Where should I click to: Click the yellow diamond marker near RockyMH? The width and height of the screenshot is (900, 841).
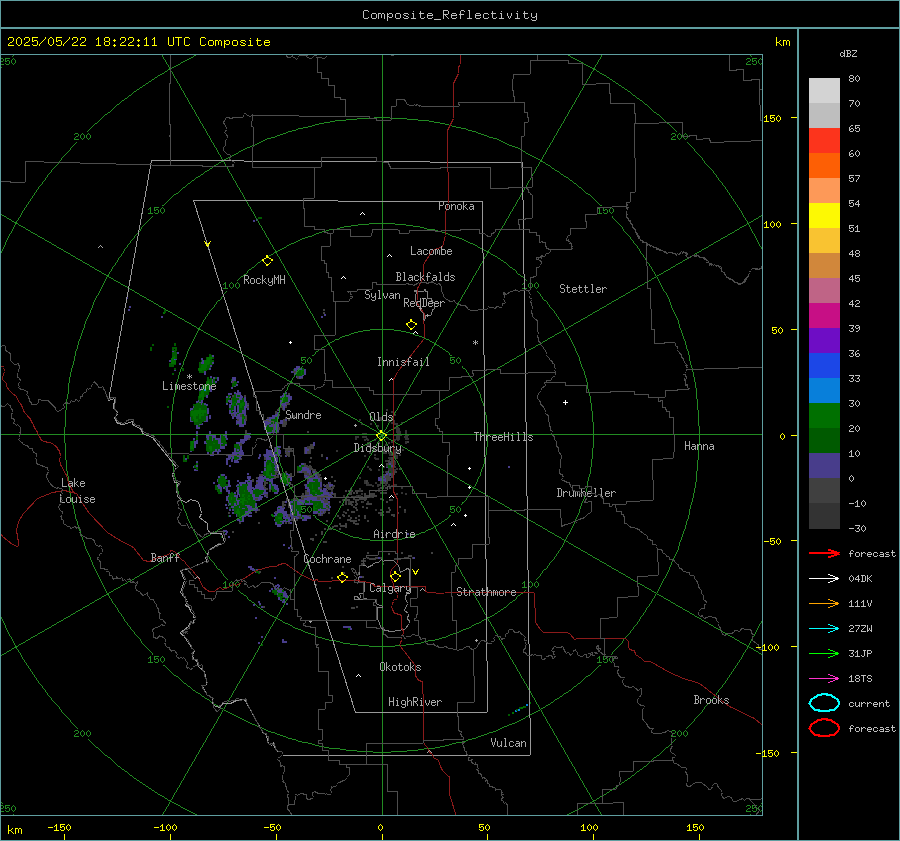coord(267,261)
